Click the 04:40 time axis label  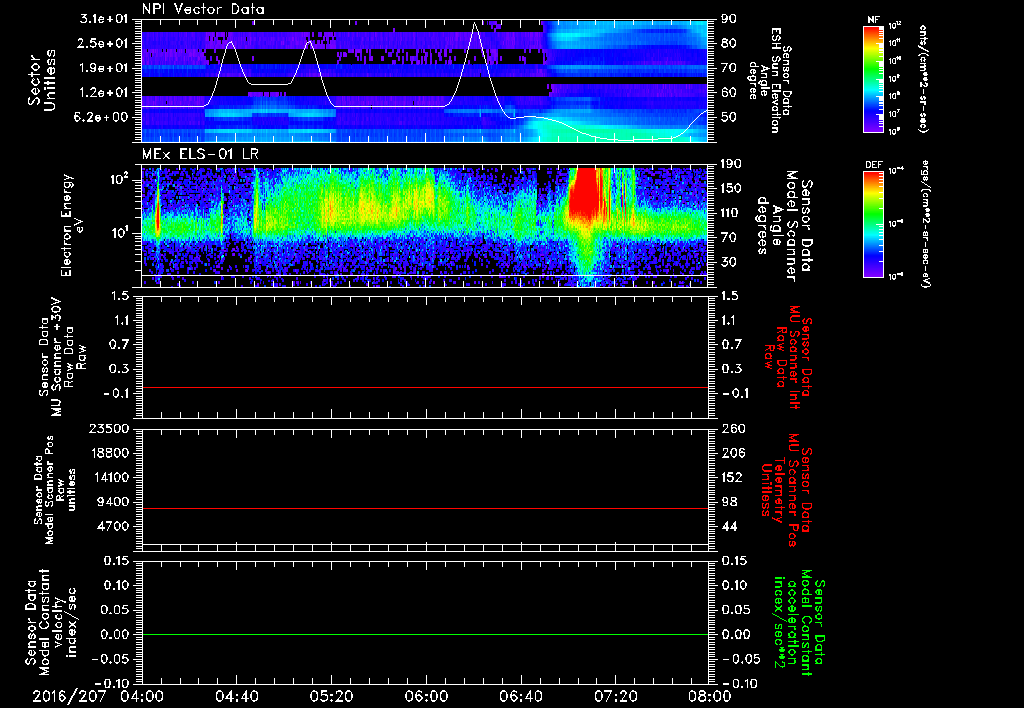pos(236,696)
